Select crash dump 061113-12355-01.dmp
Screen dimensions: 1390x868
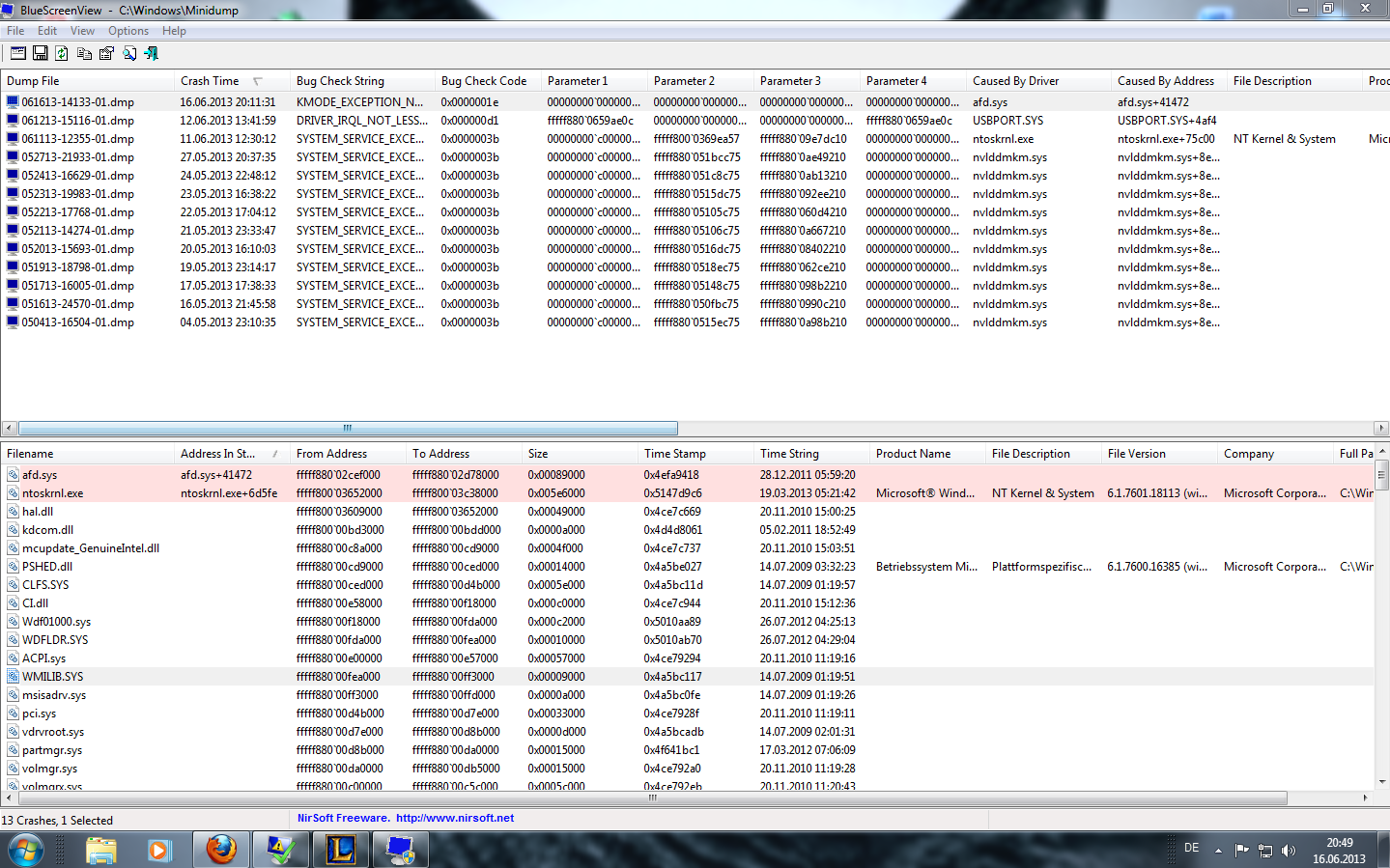[78, 139]
